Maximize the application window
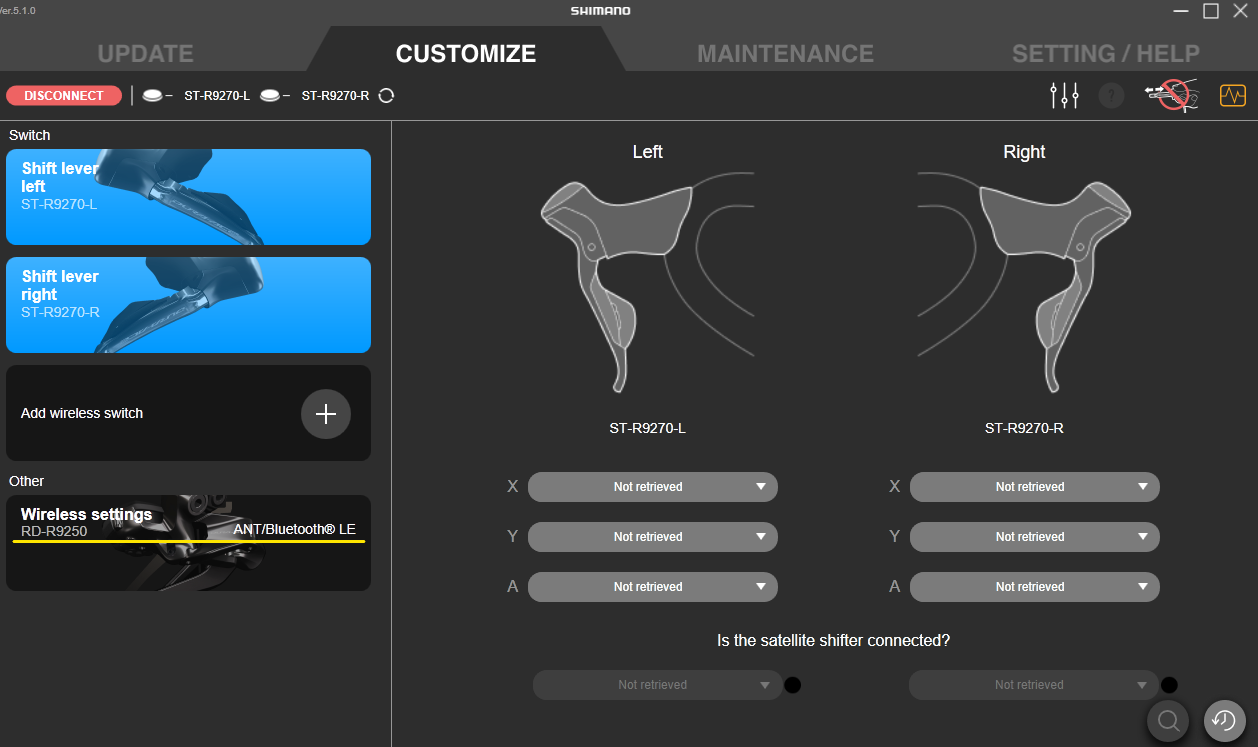This screenshot has height=747, width=1258. click(1211, 11)
